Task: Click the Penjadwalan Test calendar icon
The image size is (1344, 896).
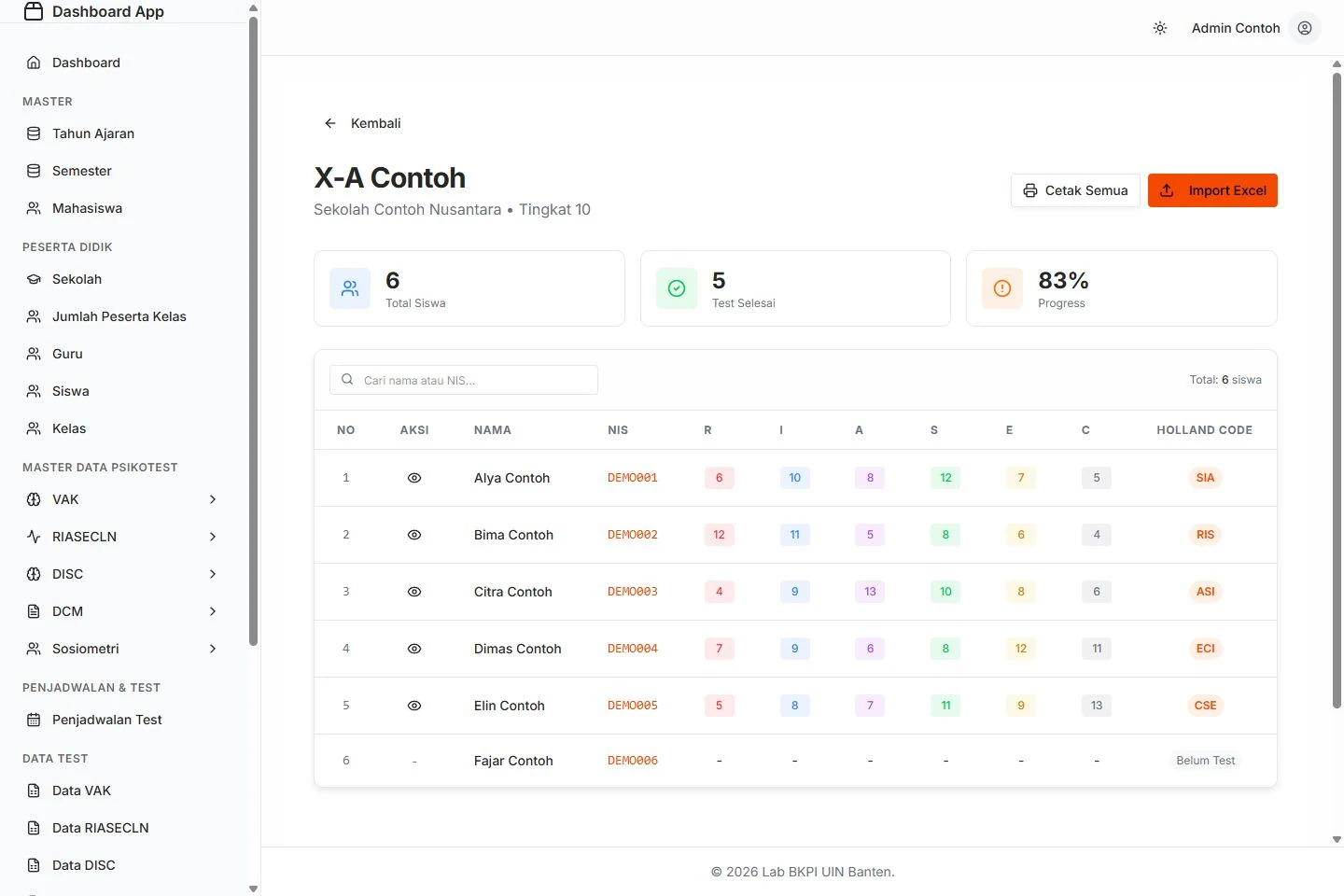Action: [x=34, y=720]
